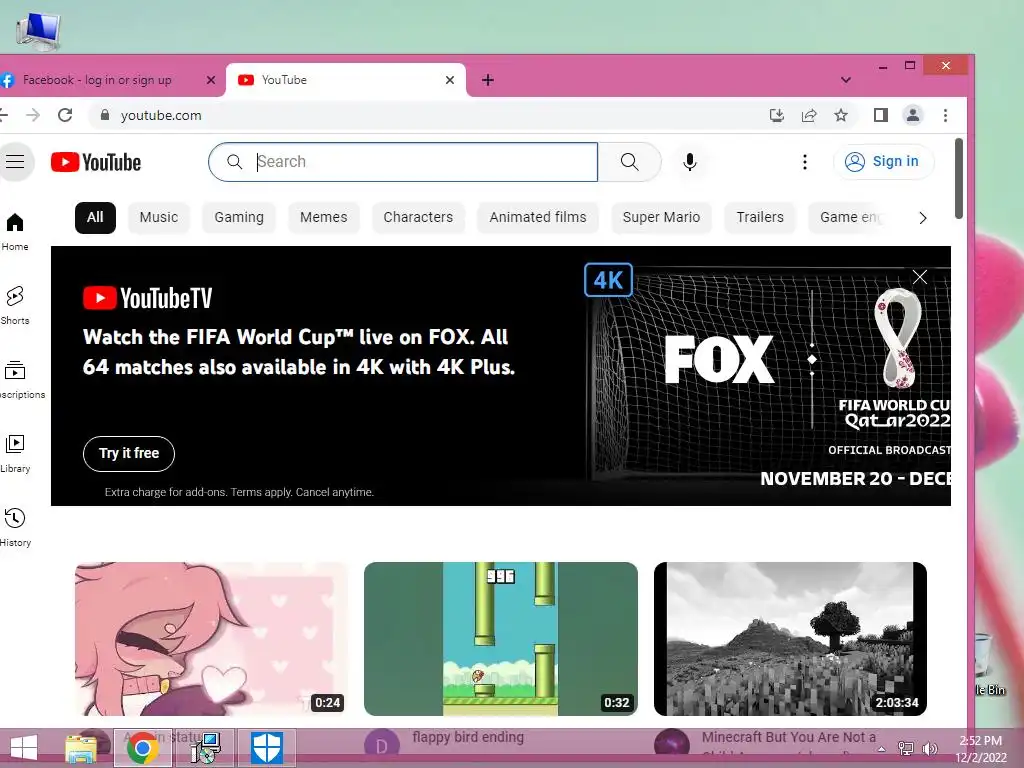The height and width of the screenshot is (768, 1024).
Task: View site information via the lock icon
Action: pos(104,115)
